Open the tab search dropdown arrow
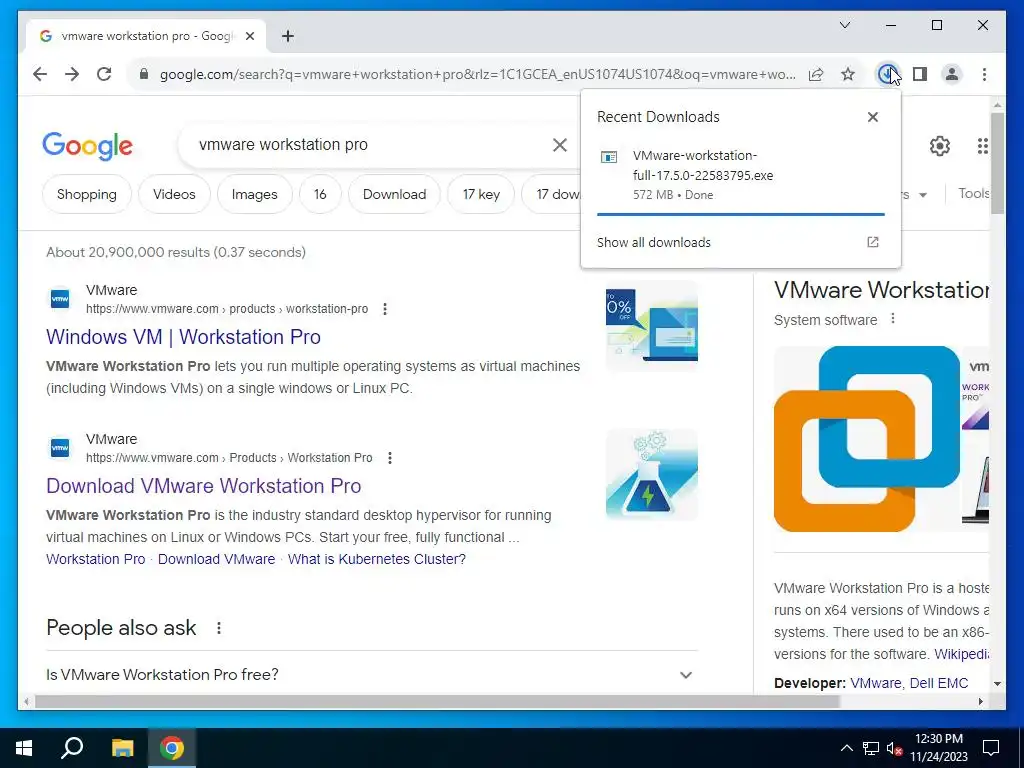The image size is (1024, 768). coord(844,25)
